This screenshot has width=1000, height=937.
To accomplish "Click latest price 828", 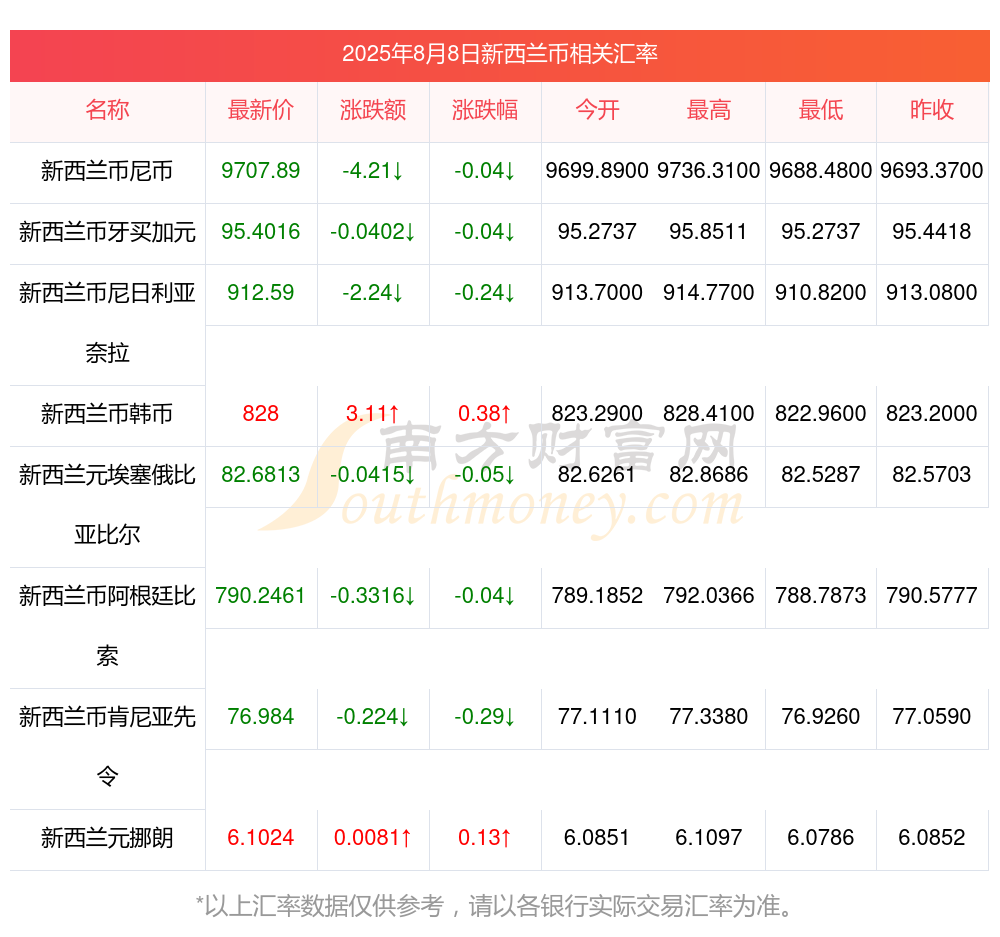I will click(260, 413).
